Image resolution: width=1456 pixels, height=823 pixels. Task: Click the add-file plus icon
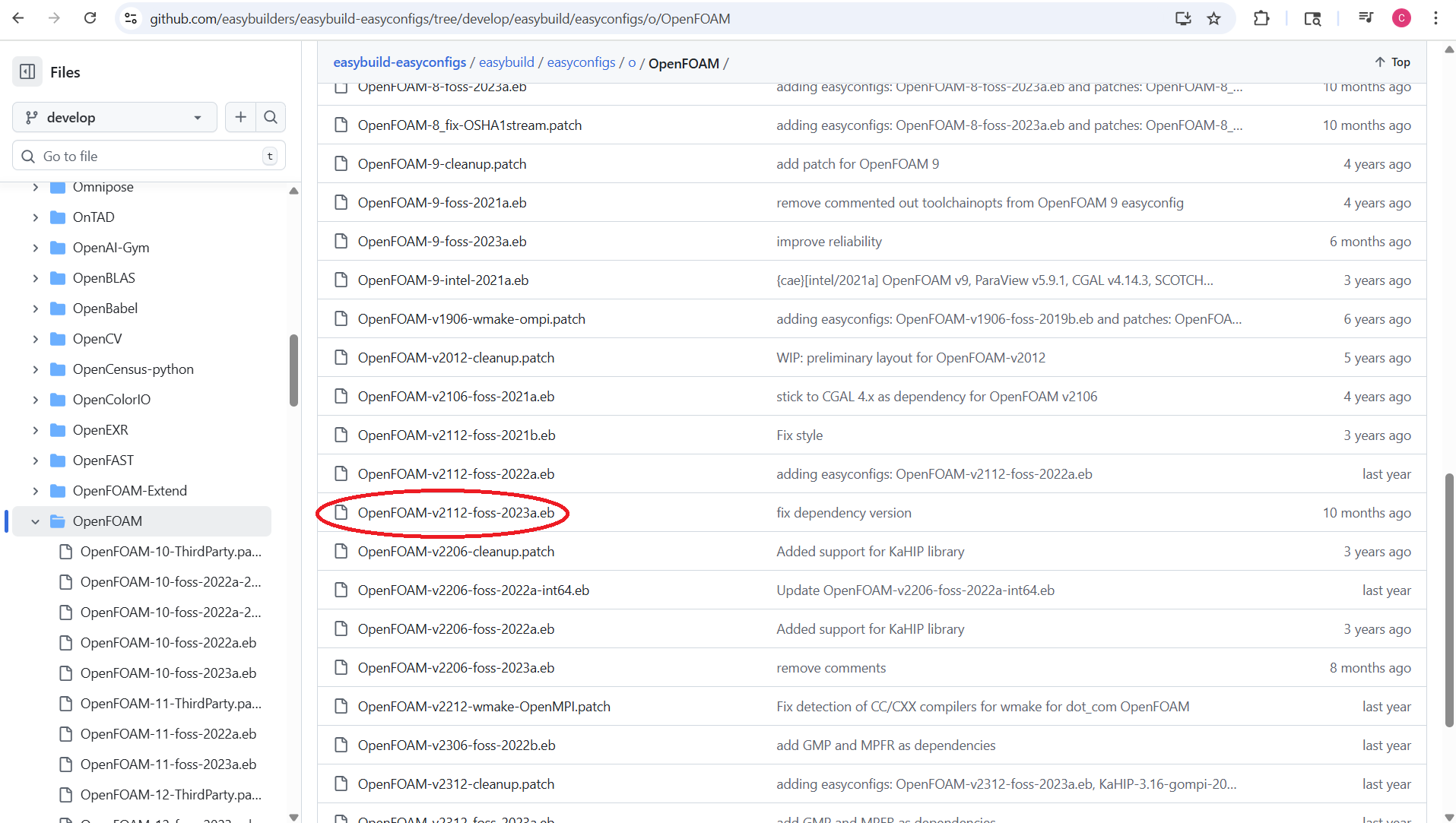[x=240, y=117]
